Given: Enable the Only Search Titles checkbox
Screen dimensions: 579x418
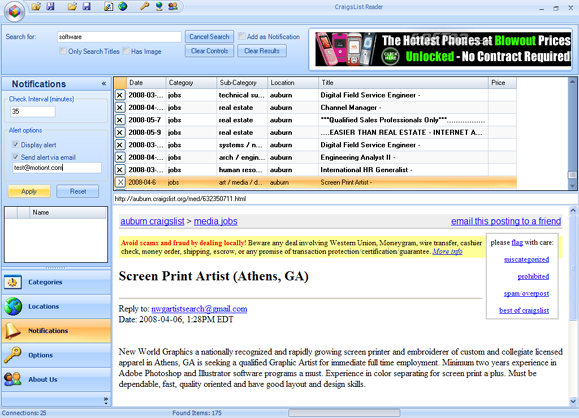Looking at the screenshot, I should click(63, 51).
